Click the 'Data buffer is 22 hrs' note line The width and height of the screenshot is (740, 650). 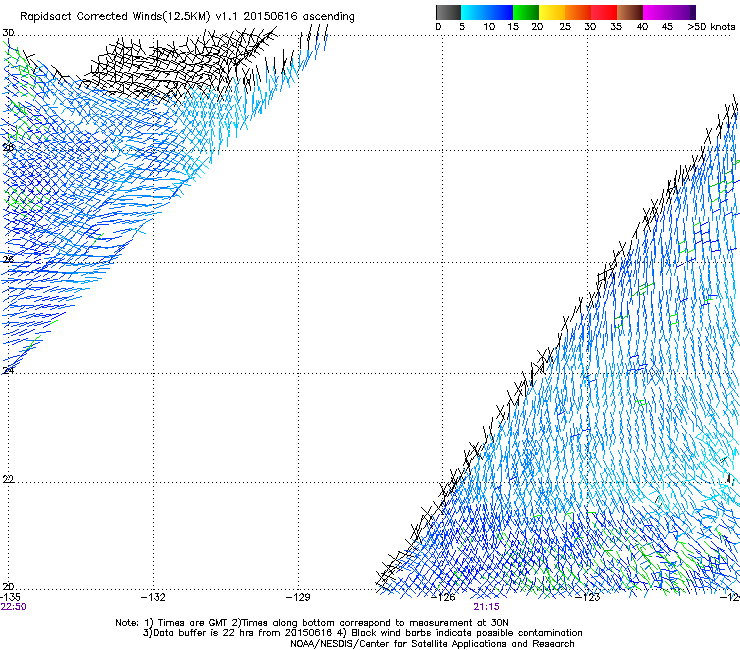coord(362,633)
